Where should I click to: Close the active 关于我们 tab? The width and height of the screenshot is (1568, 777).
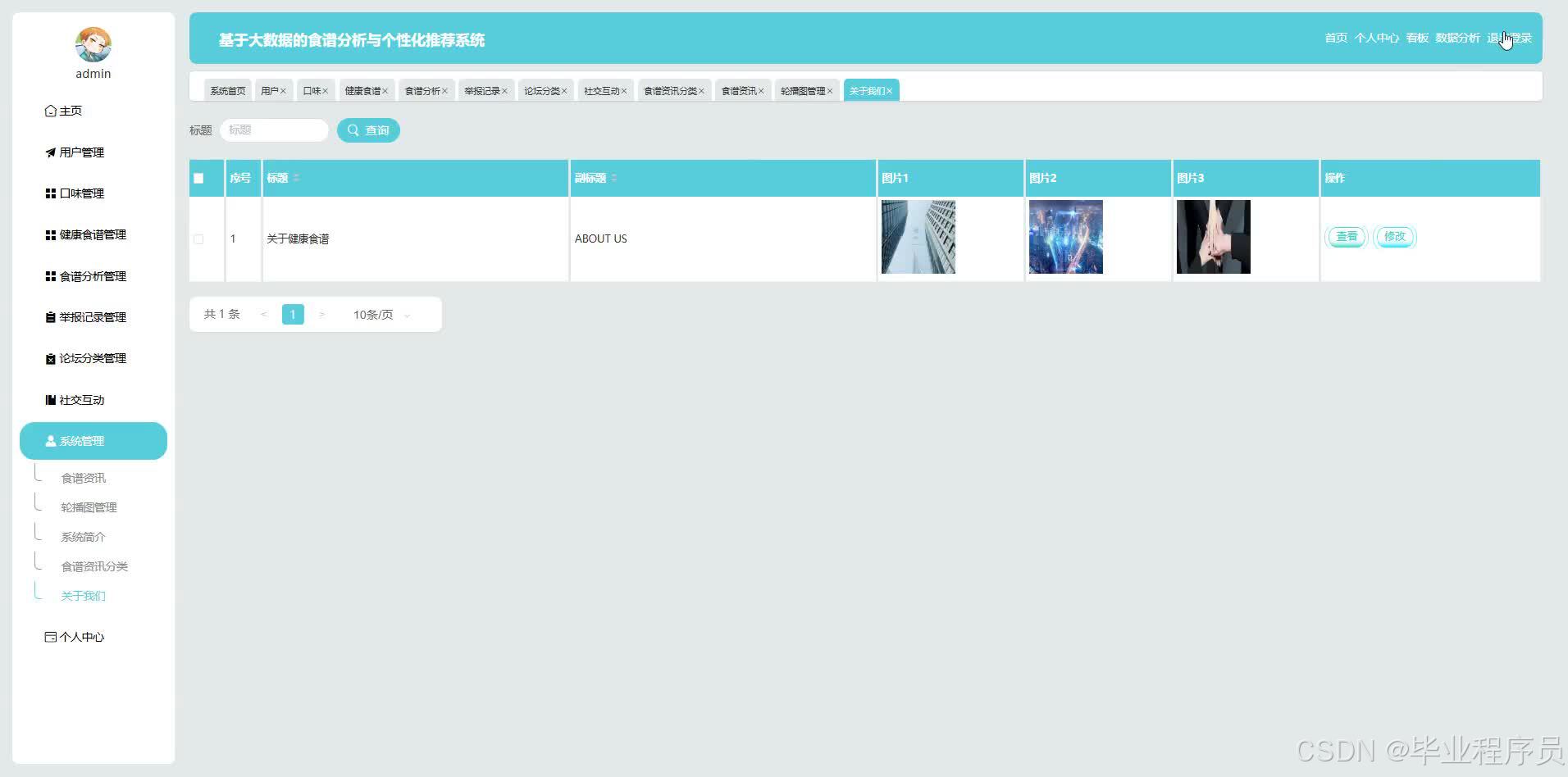point(889,91)
